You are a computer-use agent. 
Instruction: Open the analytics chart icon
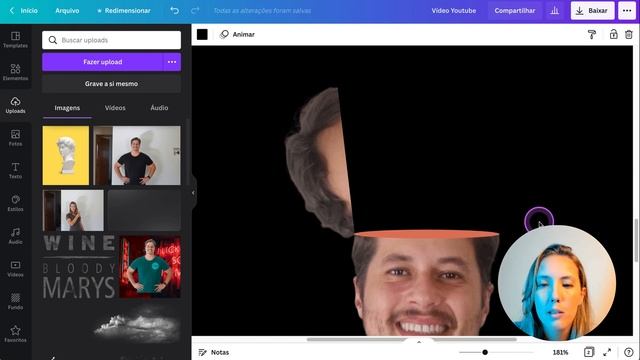555,11
